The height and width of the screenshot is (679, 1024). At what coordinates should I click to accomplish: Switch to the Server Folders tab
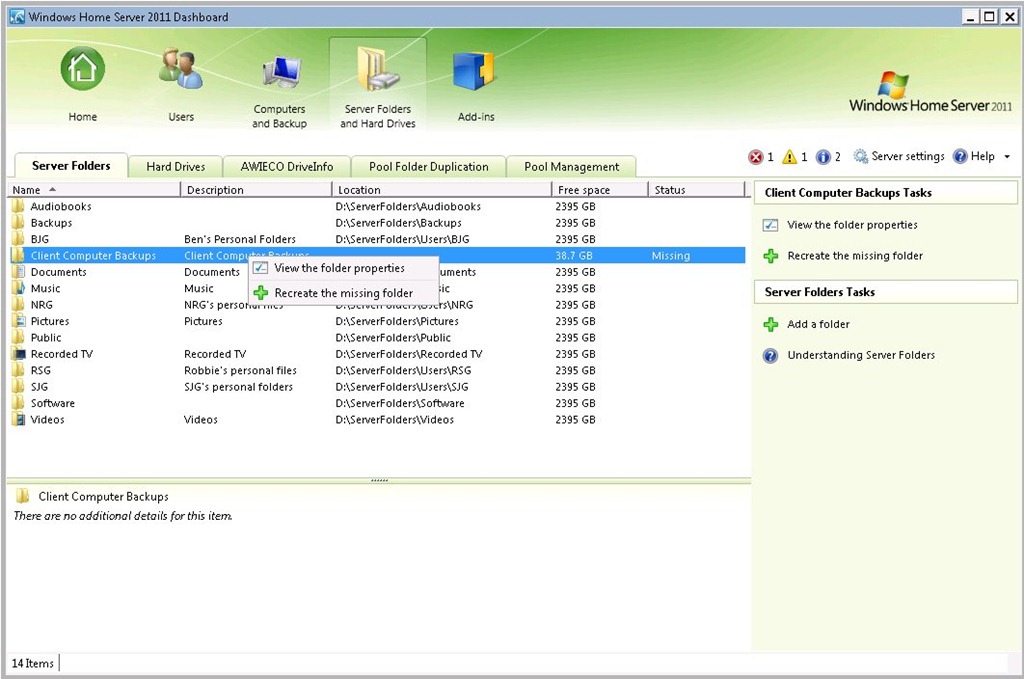[x=71, y=166]
